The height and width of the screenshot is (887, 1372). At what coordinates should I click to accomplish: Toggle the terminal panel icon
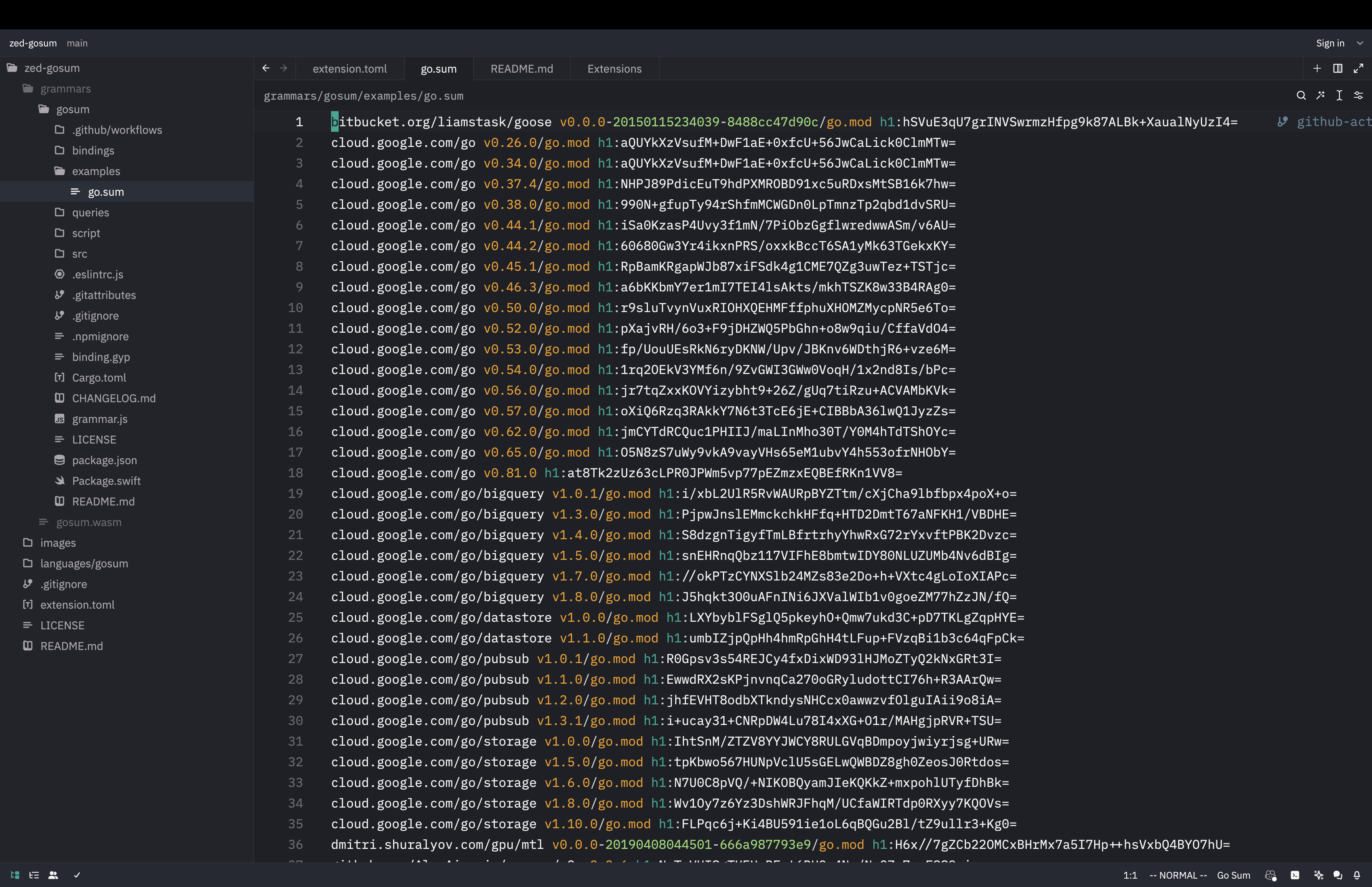pyautogui.click(x=1295, y=875)
